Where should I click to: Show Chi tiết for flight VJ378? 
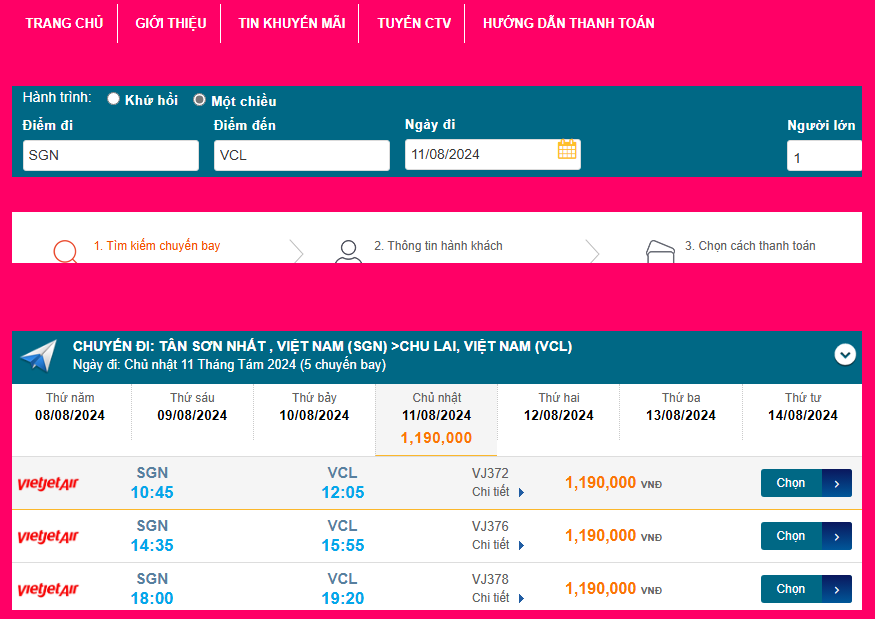click(497, 598)
